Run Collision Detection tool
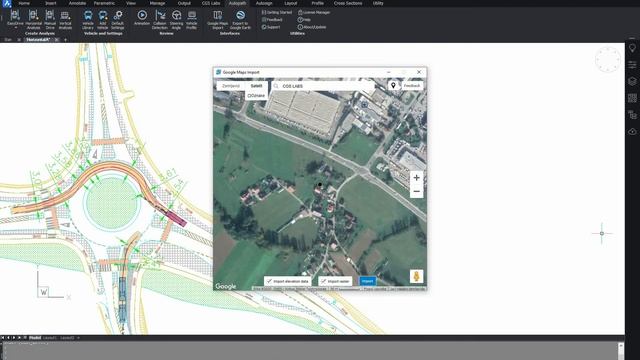The image size is (640, 360). pyautogui.click(x=160, y=19)
